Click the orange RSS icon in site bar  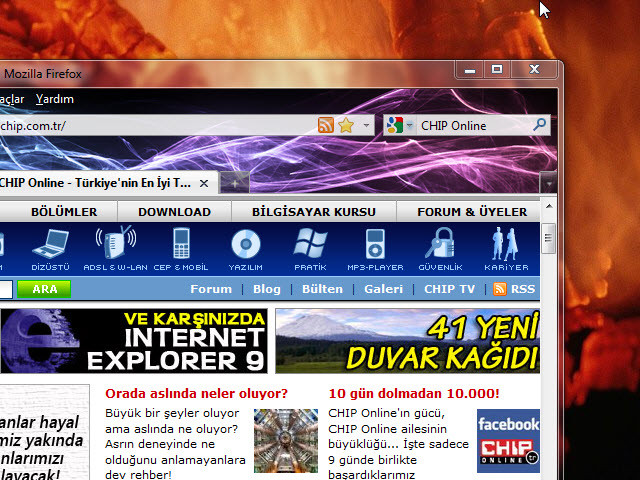coord(500,289)
